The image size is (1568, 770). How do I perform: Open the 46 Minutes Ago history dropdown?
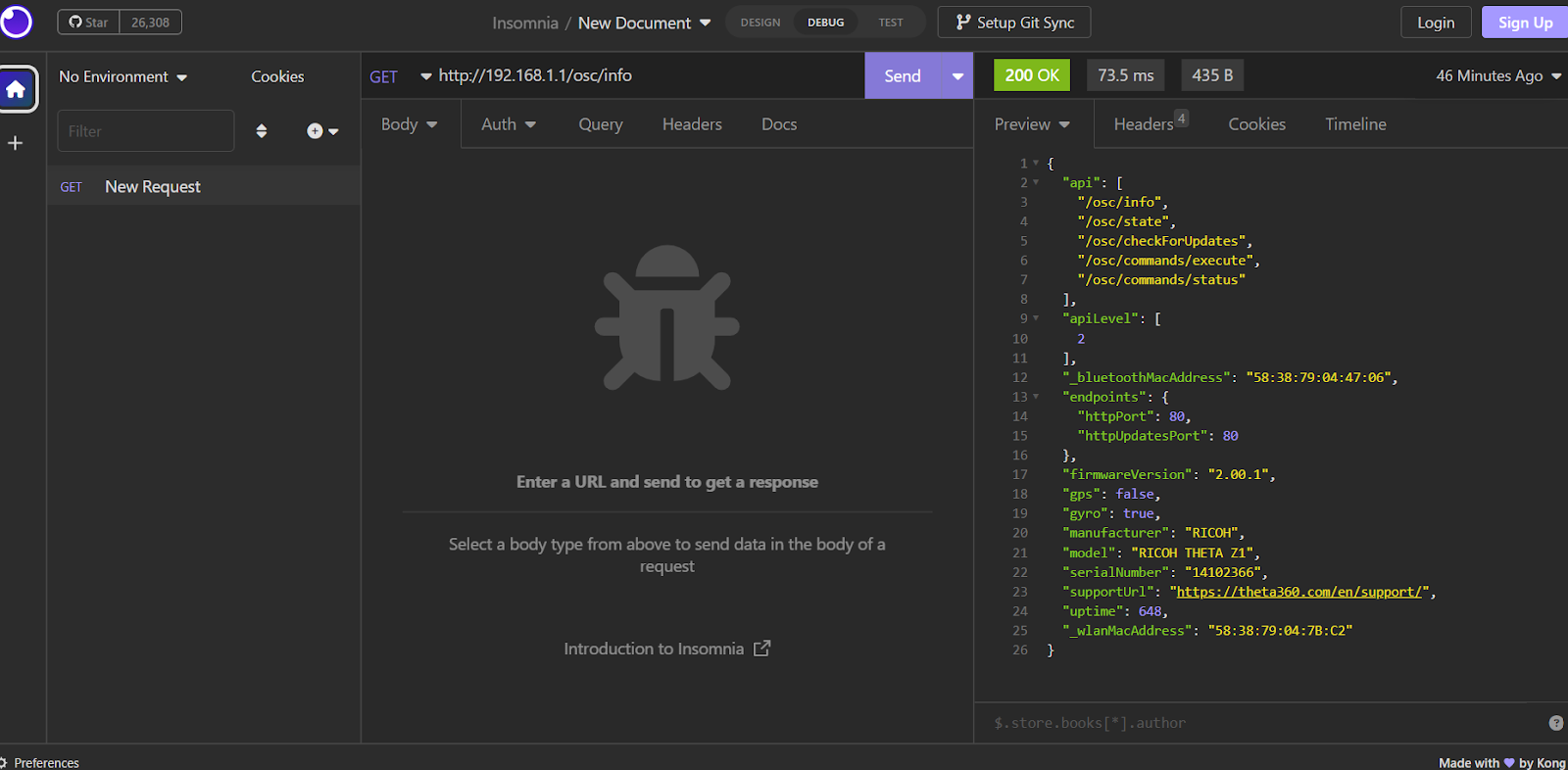click(x=1498, y=75)
